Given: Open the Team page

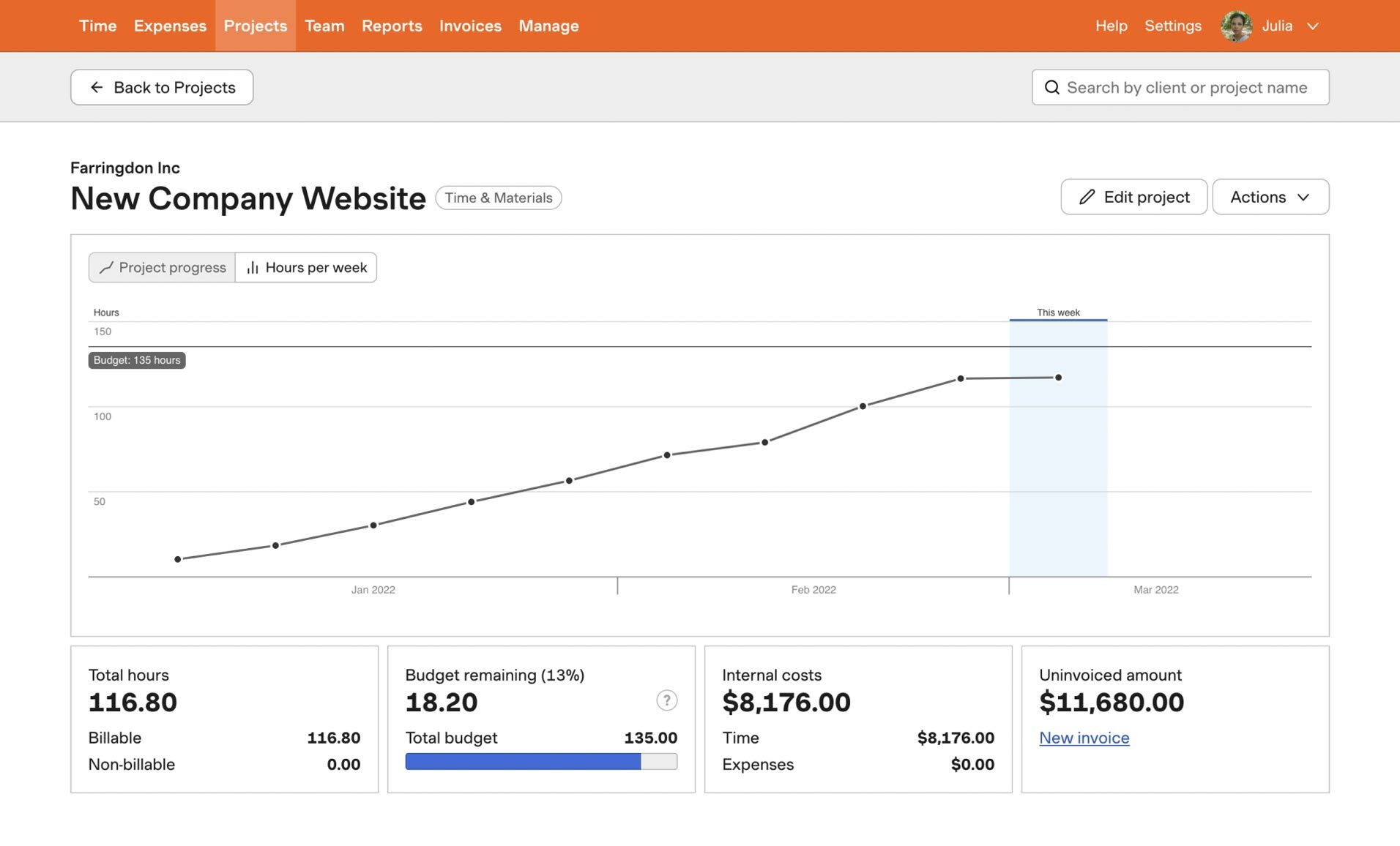Looking at the screenshot, I should tap(324, 26).
